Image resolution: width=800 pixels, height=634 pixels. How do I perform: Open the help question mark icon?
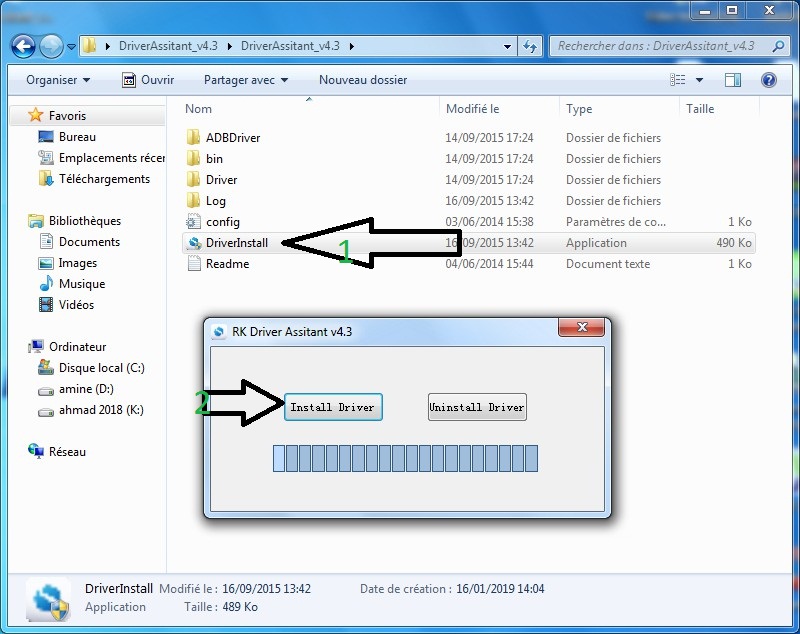pos(769,80)
